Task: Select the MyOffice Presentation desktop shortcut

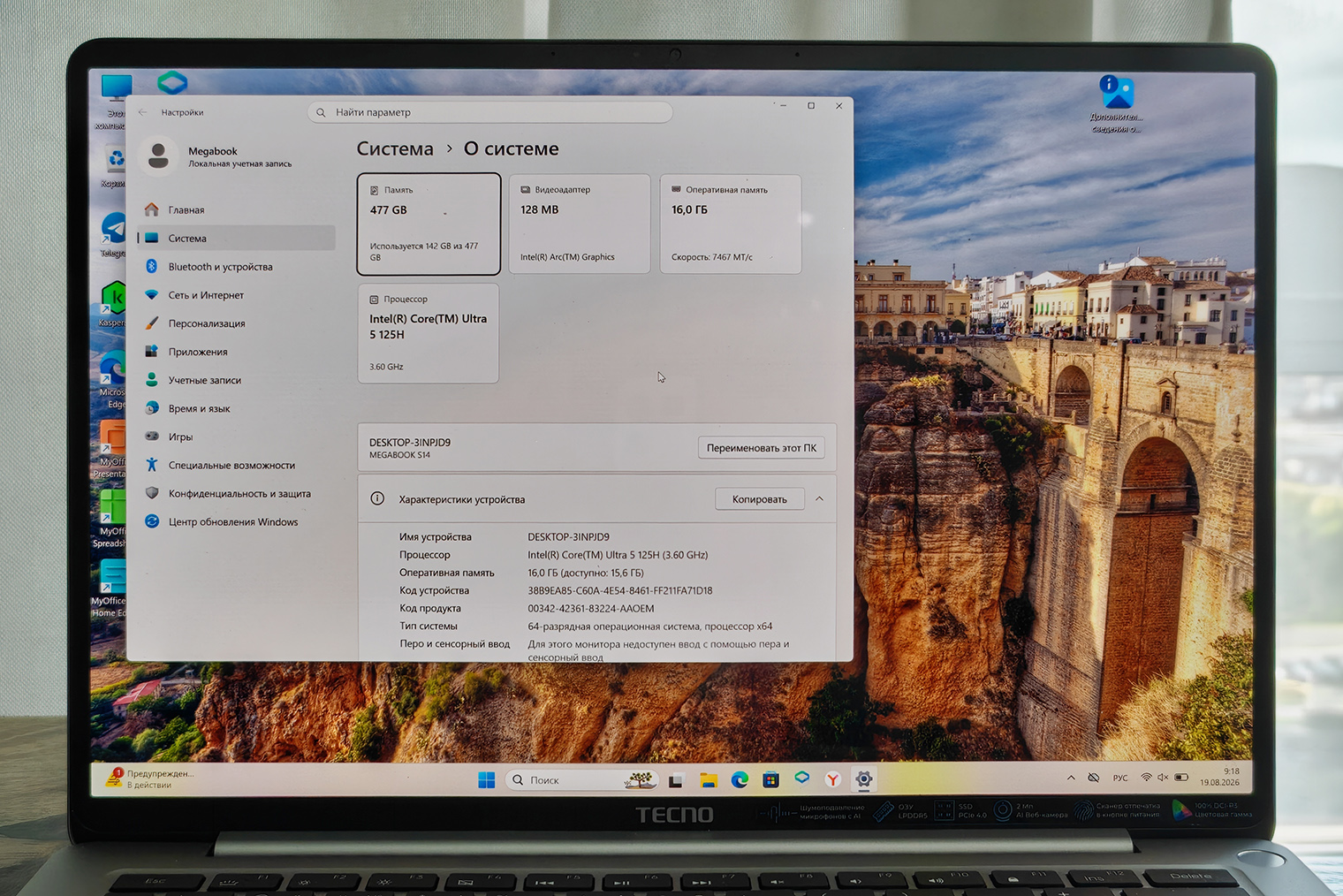Action: pyautogui.click(x=110, y=450)
